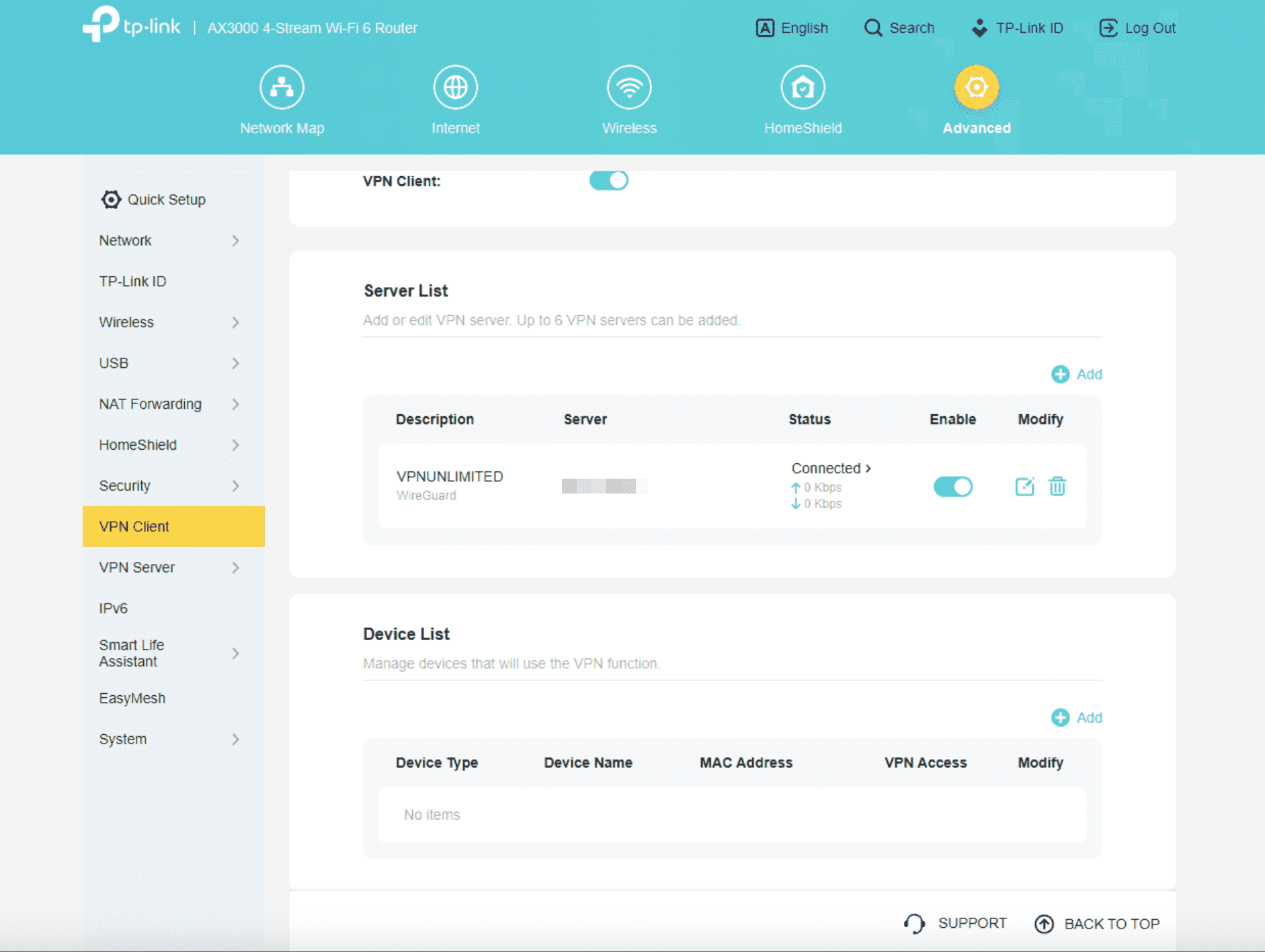The height and width of the screenshot is (952, 1265).
Task: Select the Advanced gear icon
Action: [x=976, y=86]
